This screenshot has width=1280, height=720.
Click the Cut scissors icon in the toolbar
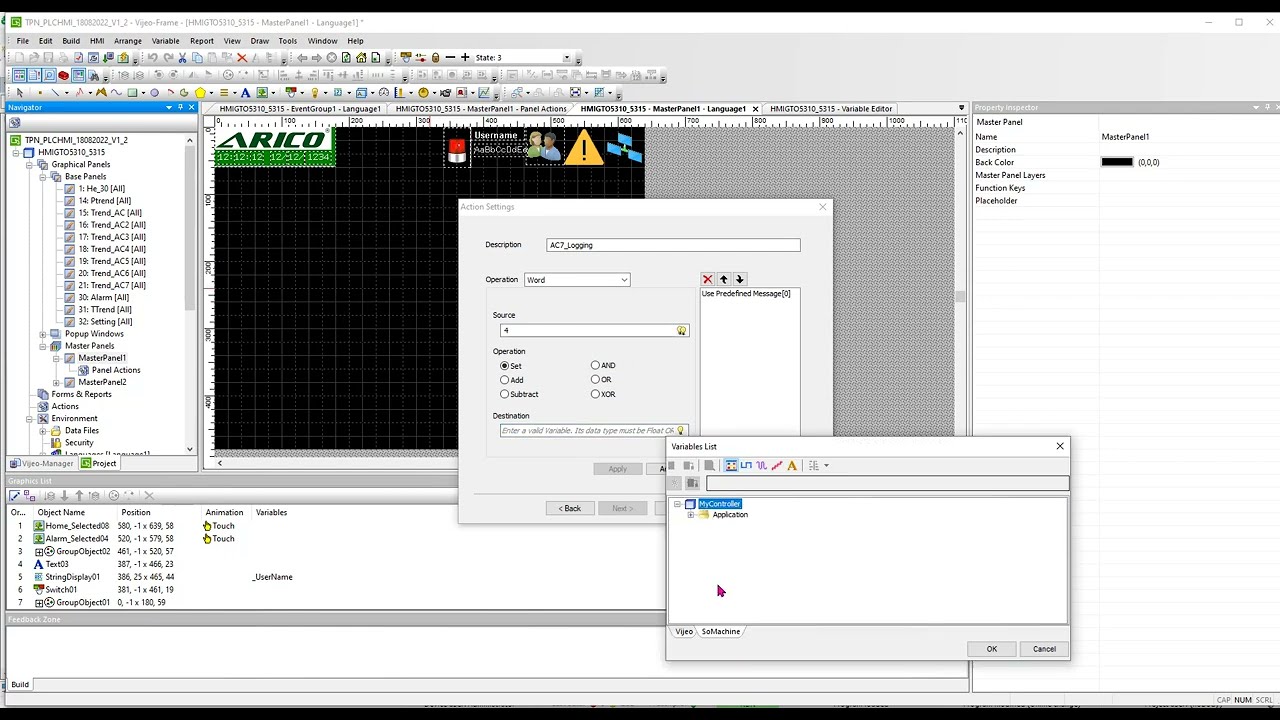point(182,57)
